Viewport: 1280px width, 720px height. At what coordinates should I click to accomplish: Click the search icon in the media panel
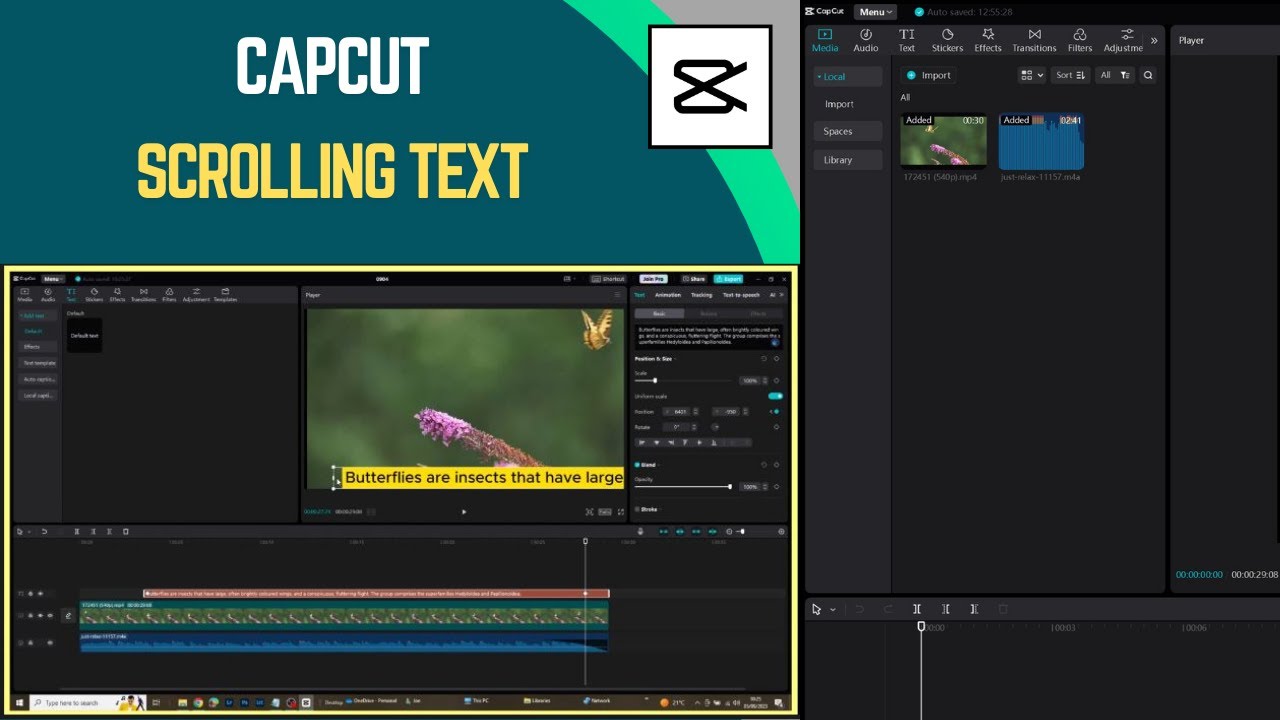point(1148,74)
